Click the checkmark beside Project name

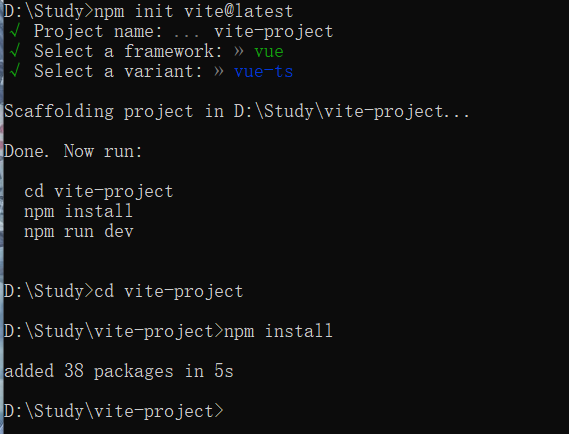[15, 31]
